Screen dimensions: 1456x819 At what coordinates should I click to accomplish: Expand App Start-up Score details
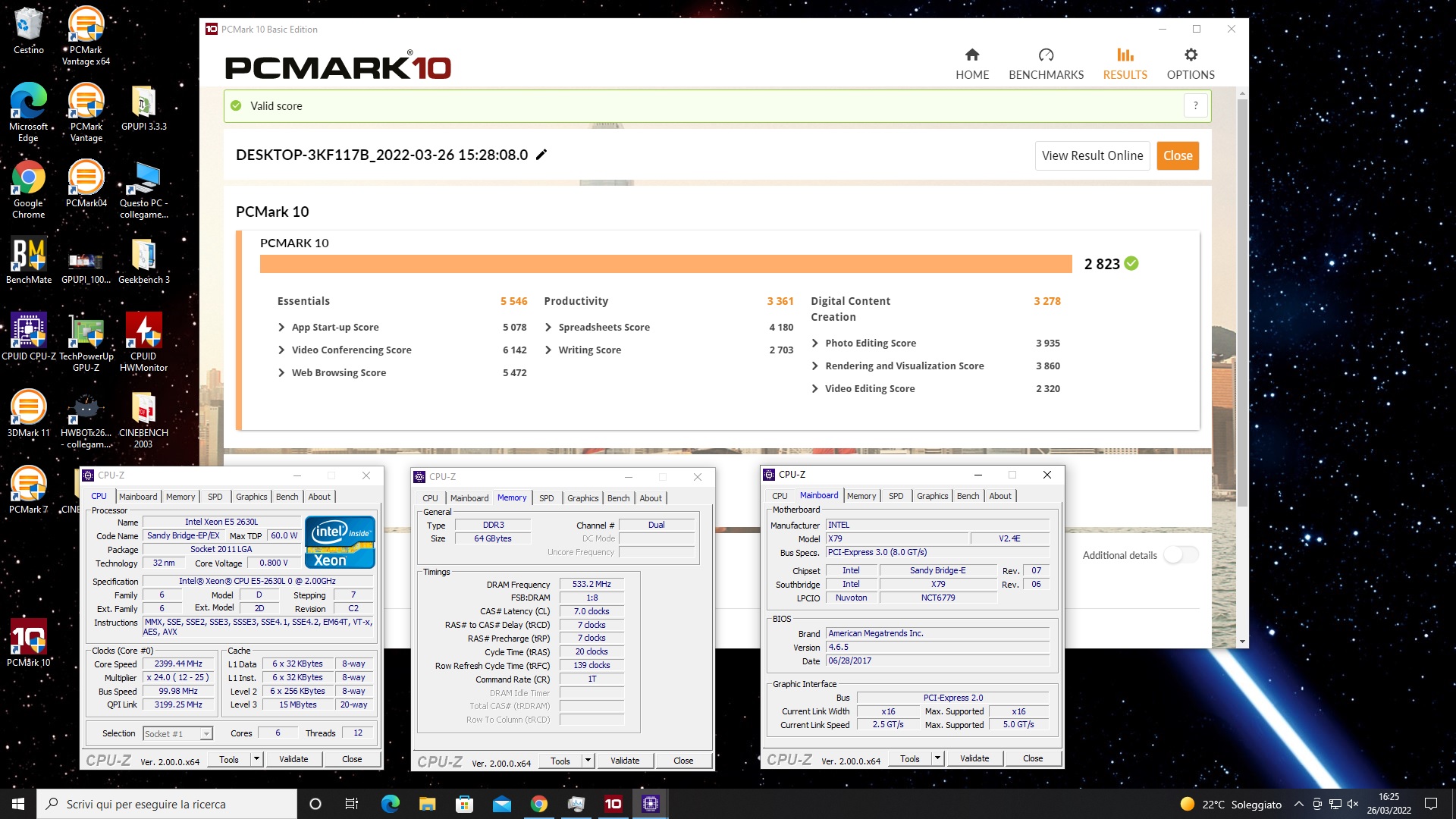(x=281, y=328)
